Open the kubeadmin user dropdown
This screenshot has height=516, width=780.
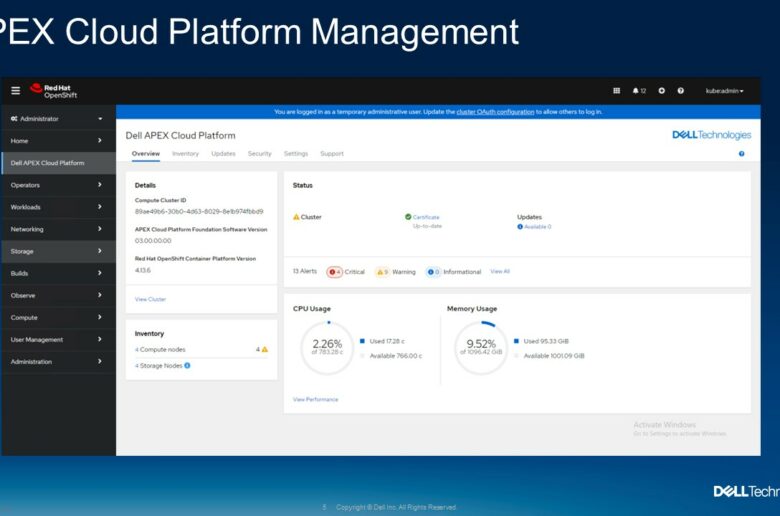724,91
